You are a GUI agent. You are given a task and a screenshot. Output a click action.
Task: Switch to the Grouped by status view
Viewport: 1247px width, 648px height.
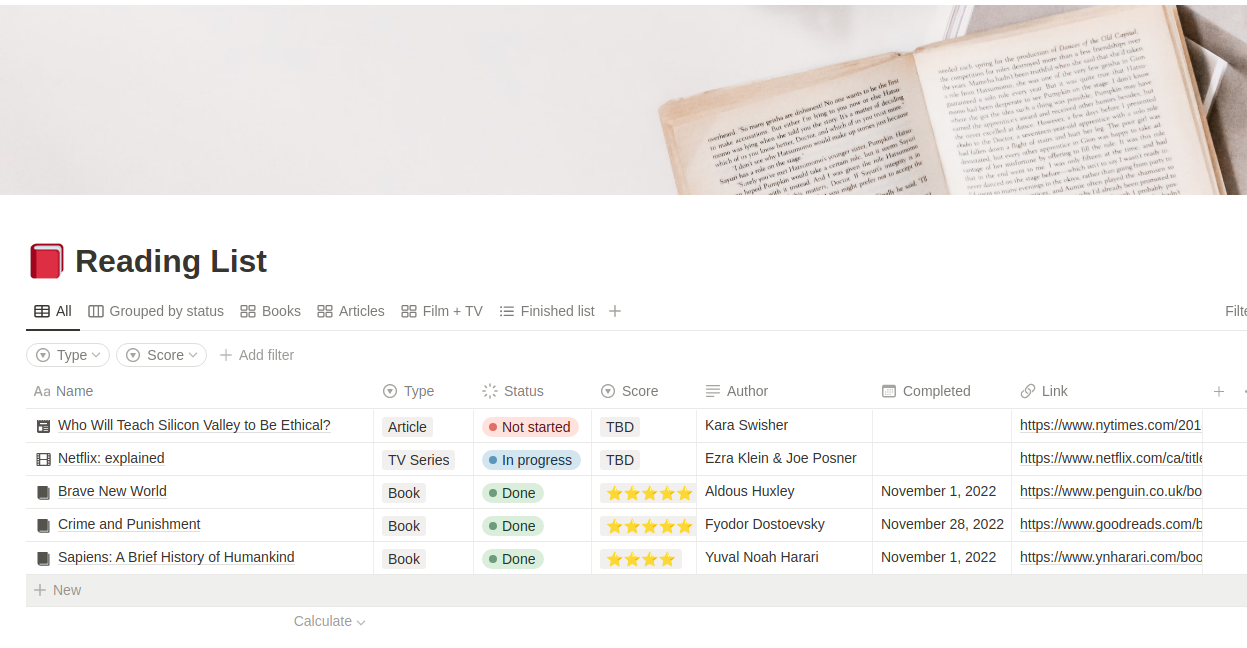pos(156,311)
